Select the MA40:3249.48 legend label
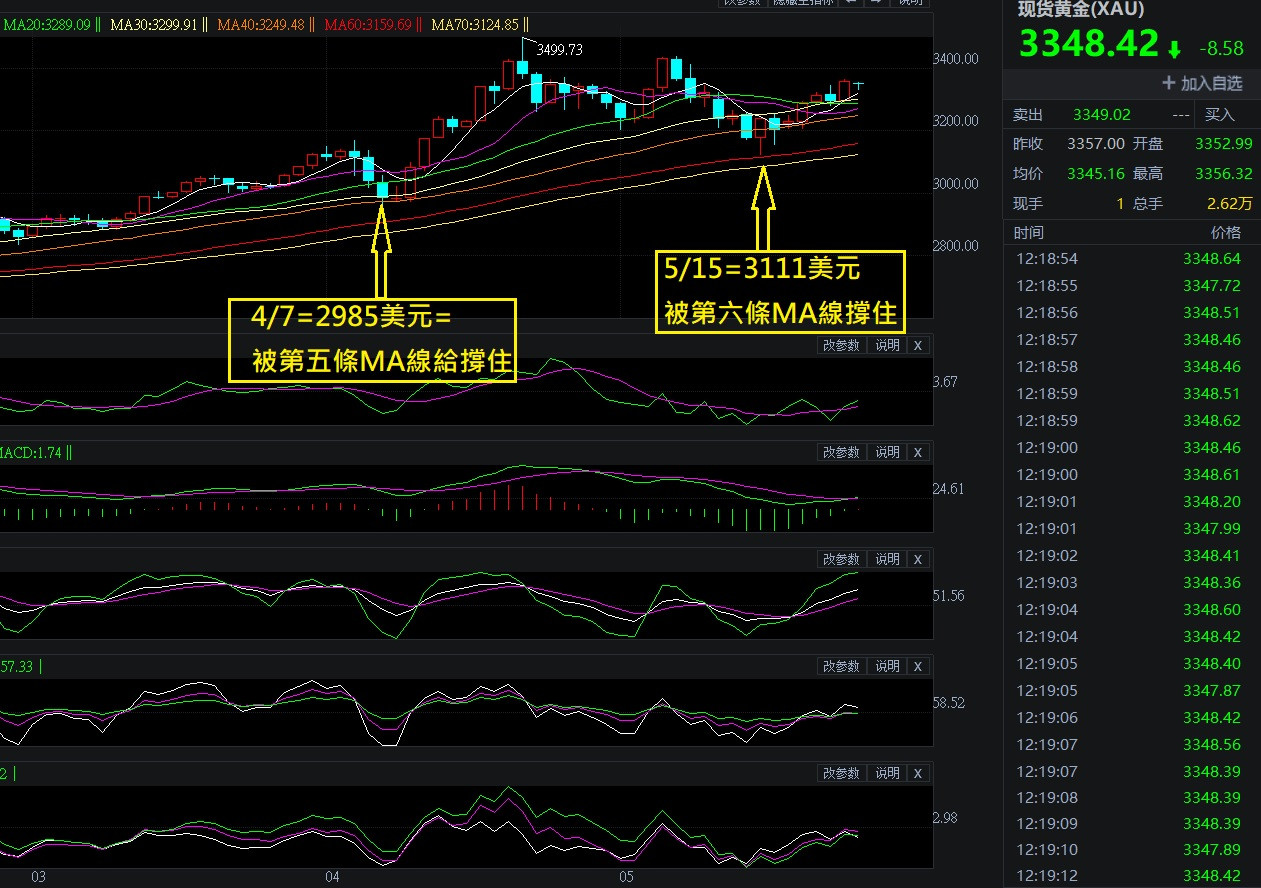 pos(262,24)
